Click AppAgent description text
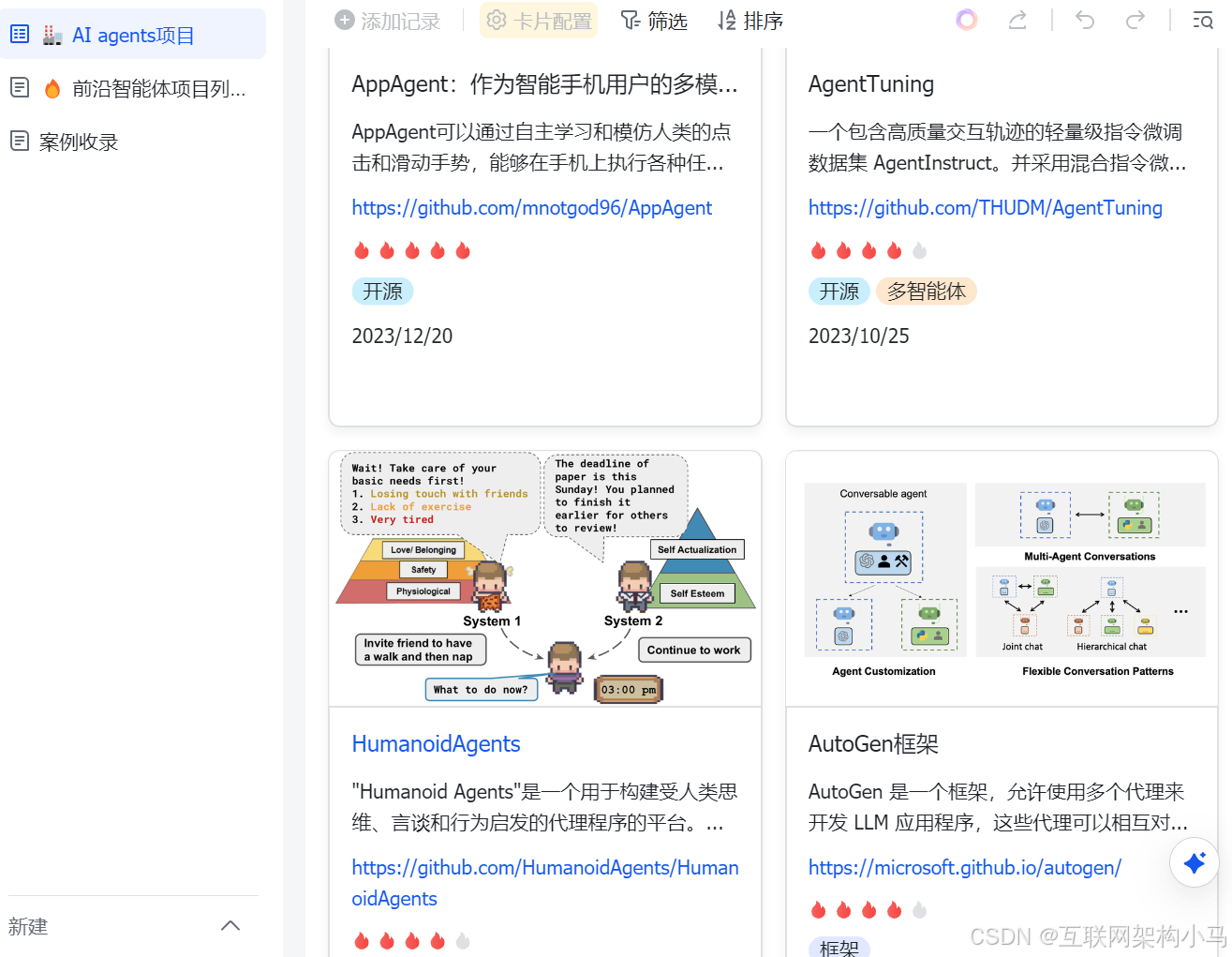The height and width of the screenshot is (957, 1232). (x=542, y=147)
